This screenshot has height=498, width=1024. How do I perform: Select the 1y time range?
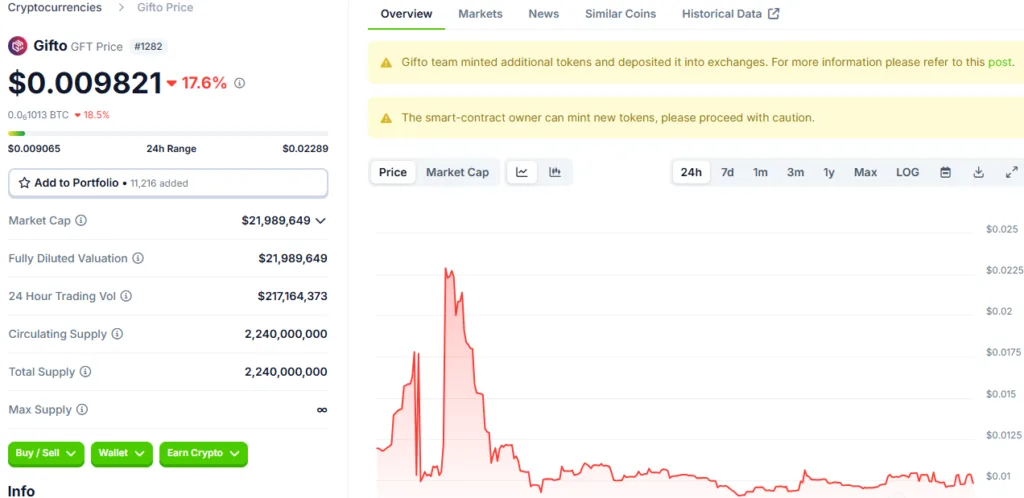pyautogui.click(x=829, y=172)
